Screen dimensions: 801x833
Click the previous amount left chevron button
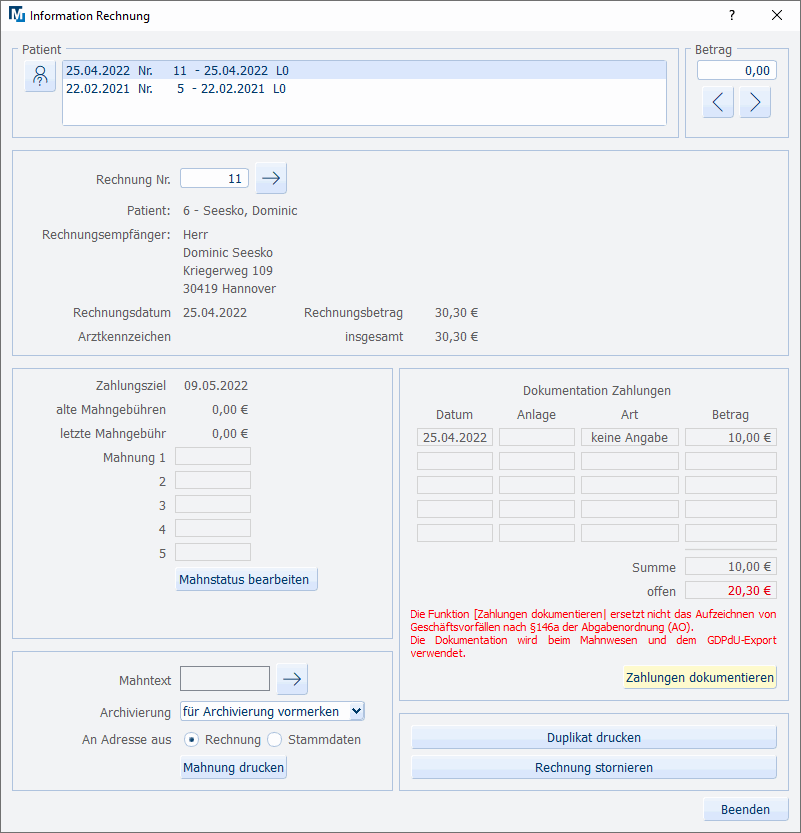718,102
